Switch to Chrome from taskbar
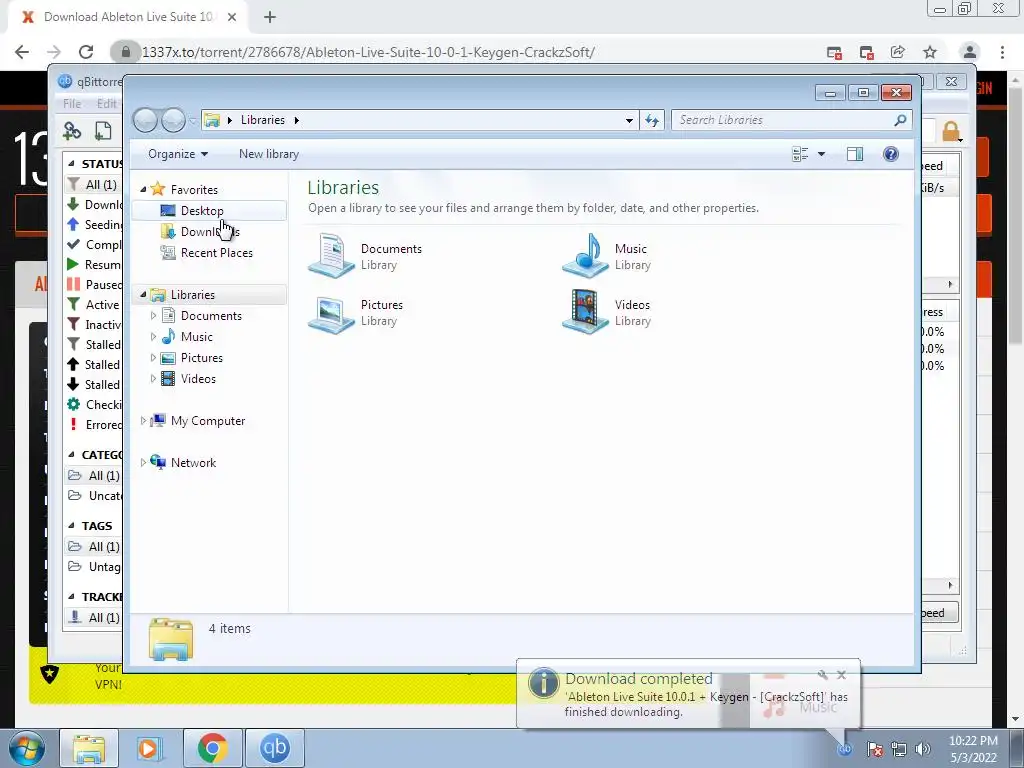 point(212,748)
